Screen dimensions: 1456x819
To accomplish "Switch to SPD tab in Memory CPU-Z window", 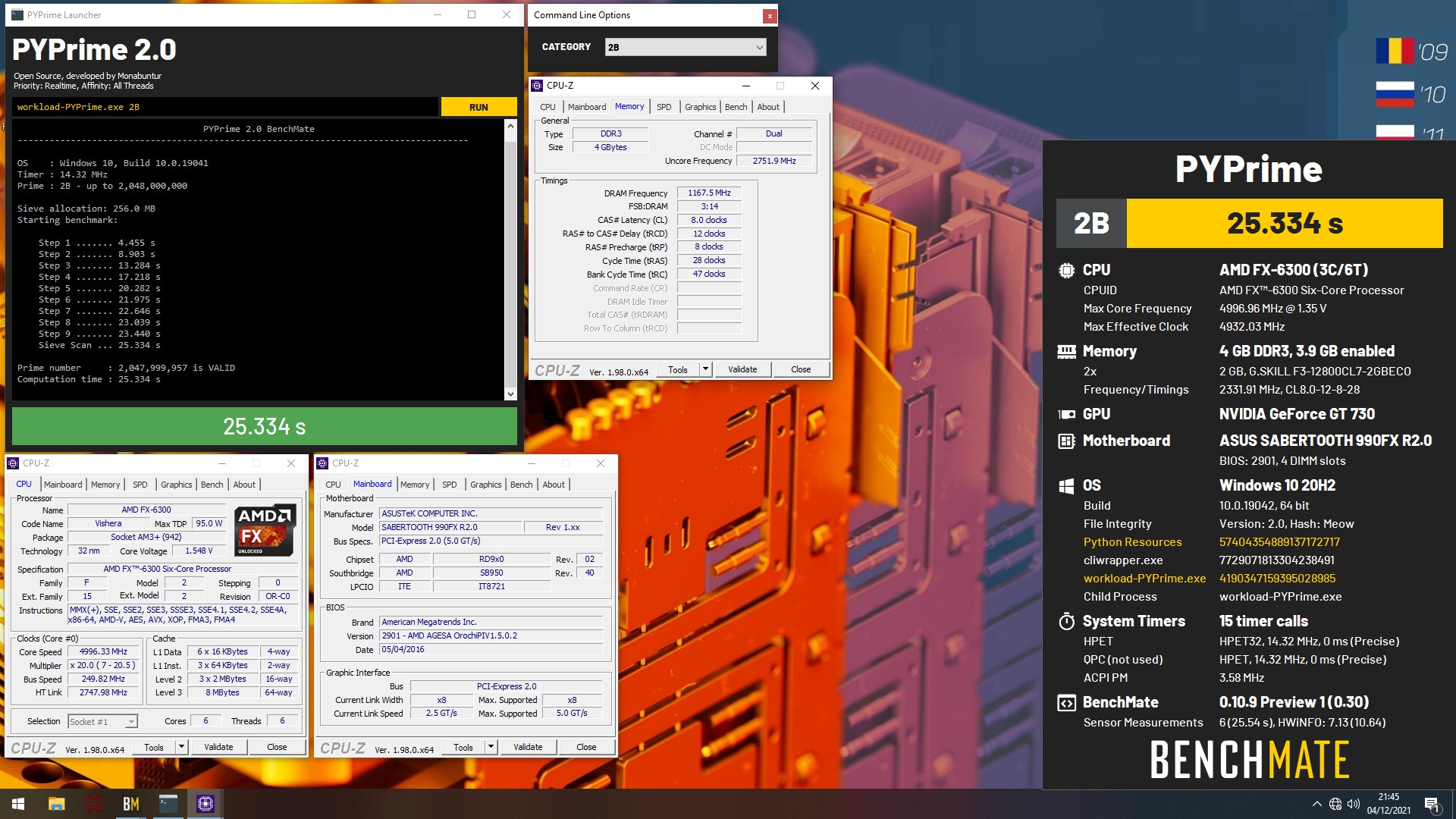I will point(664,107).
